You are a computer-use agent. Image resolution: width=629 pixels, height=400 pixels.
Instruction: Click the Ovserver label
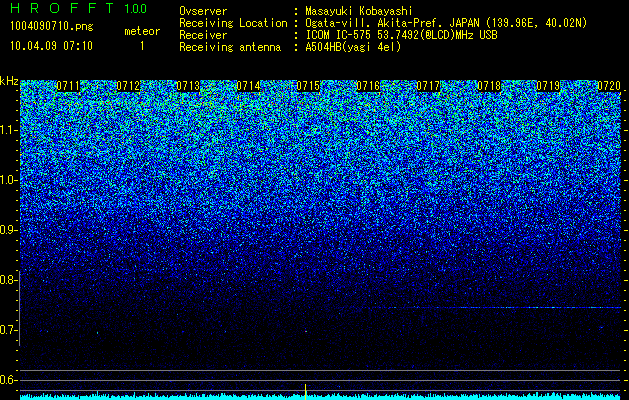coord(203,11)
